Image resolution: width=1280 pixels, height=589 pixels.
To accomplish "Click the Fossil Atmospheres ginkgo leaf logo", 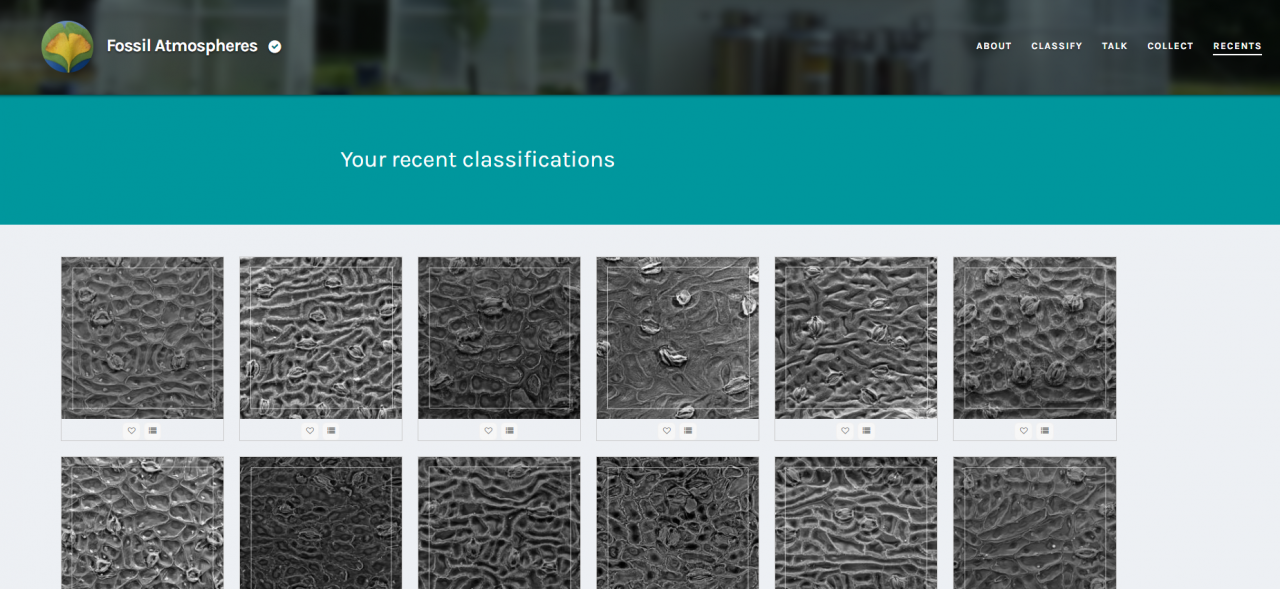I will coord(67,47).
